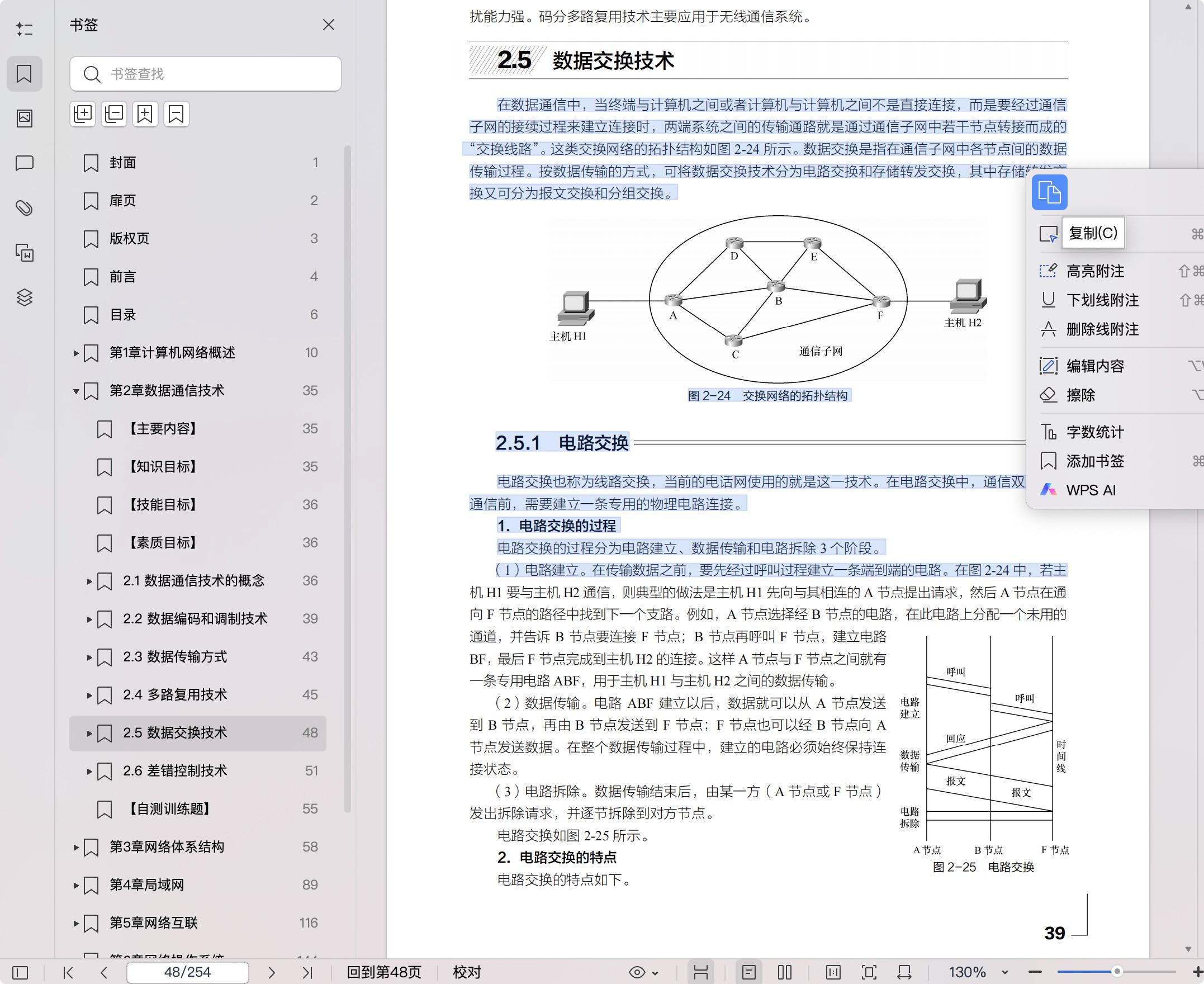
Task: Expand the 2.4 多路复用技术 bookmark
Action: pos(89,695)
